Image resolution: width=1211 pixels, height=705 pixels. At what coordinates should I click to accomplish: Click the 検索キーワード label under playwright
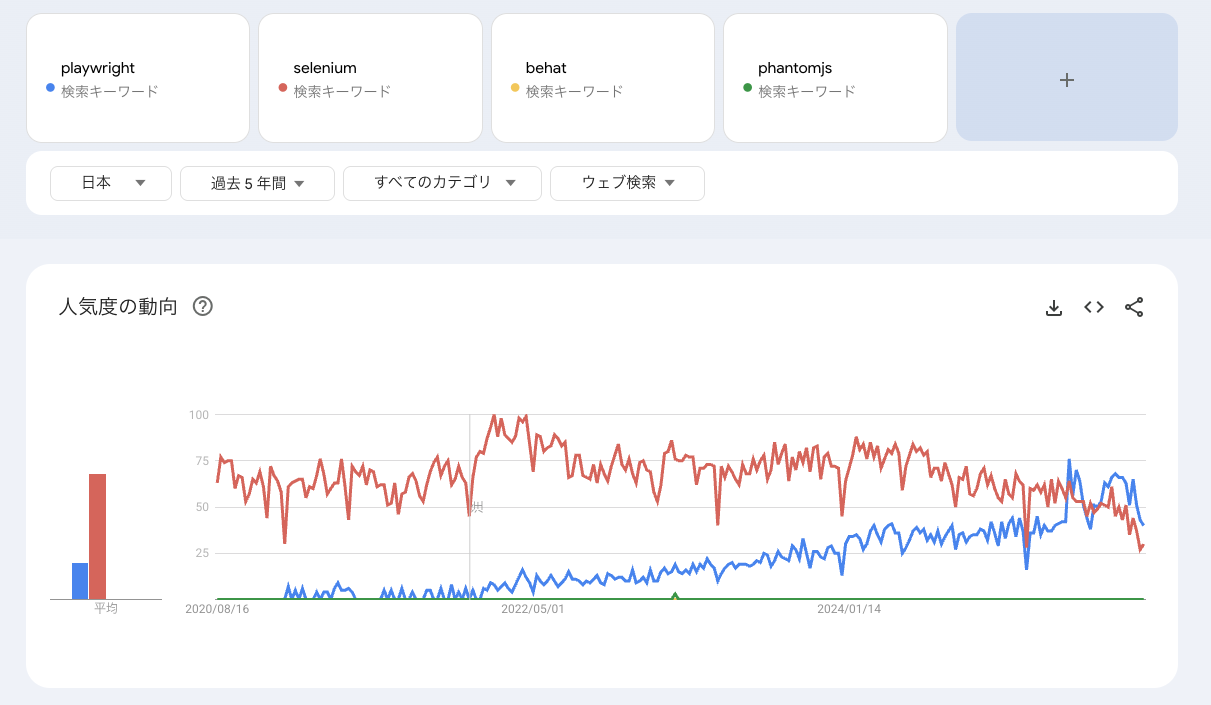click(110, 91)
